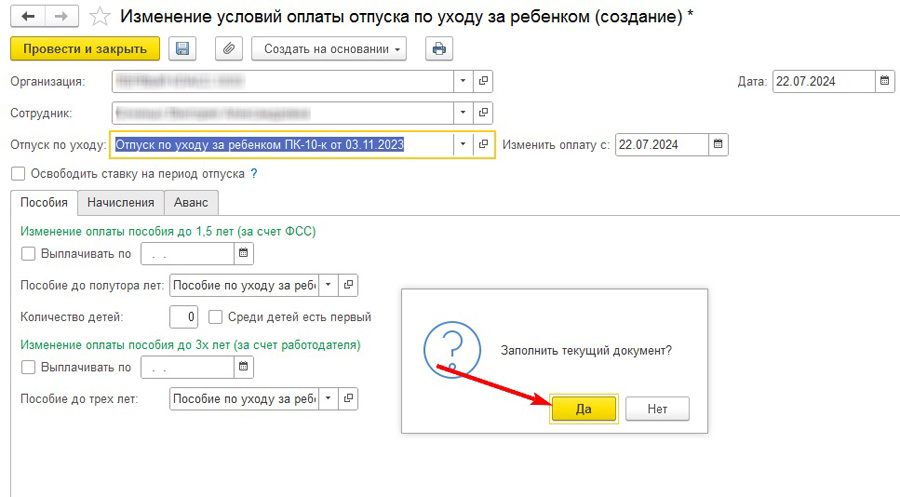Expand the Организация dropdown list
900x497 pixels.
coord(463,81)
